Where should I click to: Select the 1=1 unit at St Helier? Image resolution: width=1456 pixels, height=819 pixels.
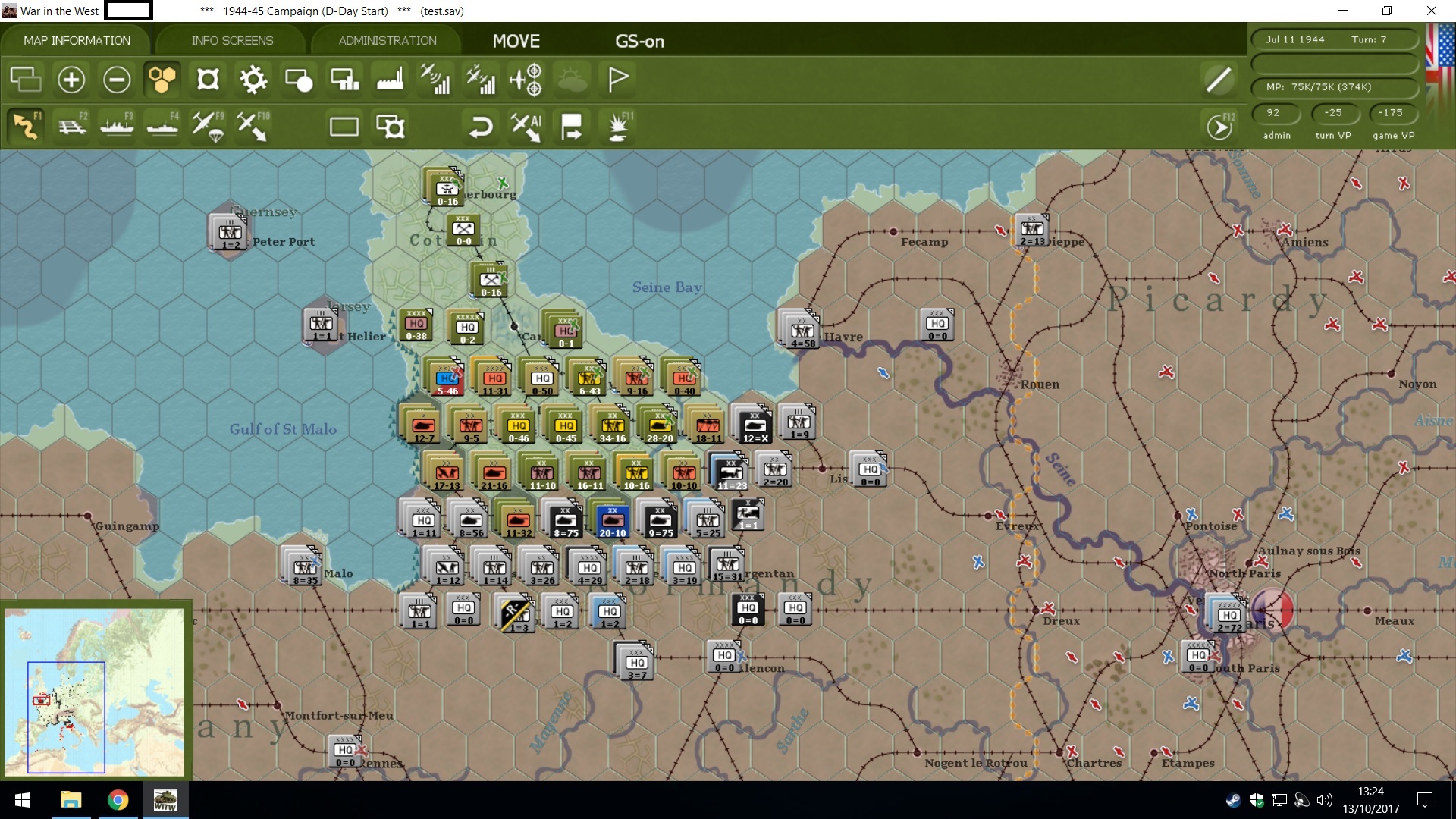point(322,325)
